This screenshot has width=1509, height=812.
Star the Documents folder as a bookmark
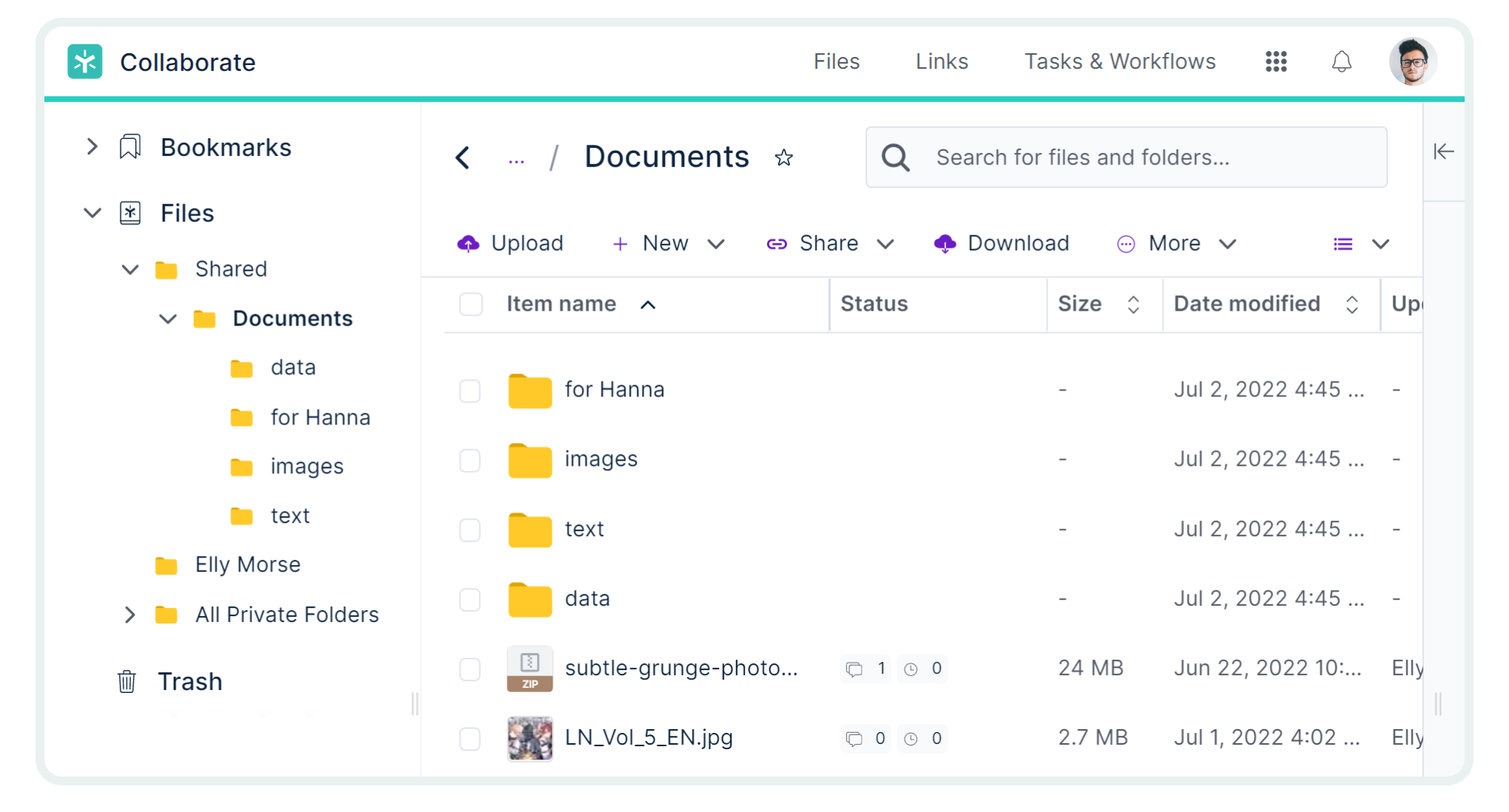tap(784, 158)
